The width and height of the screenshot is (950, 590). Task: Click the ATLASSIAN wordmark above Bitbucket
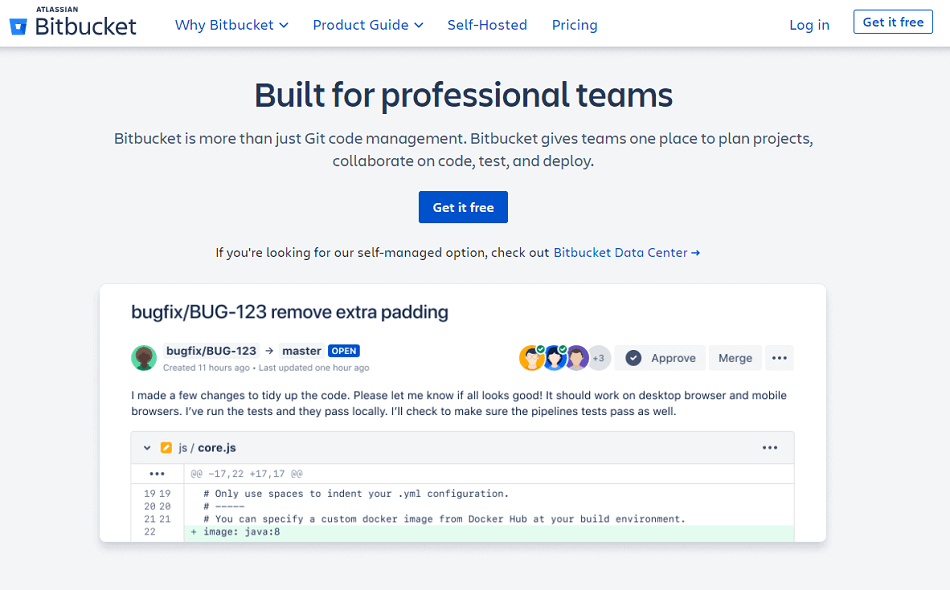click(57, 9)
